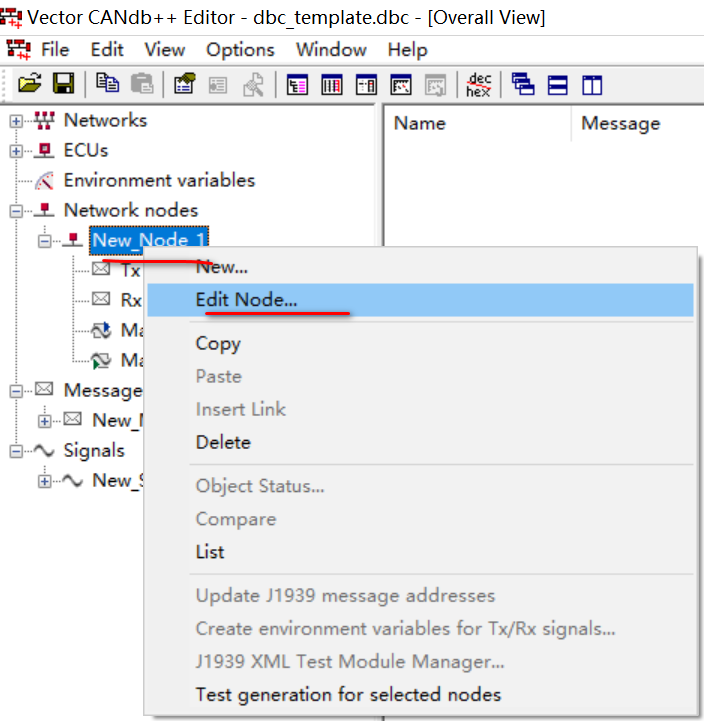Image resolution: width=704 pixels, height=721 pixels.
Task: Select the Tx item under New_Node_1
Action: pos(130,270)
